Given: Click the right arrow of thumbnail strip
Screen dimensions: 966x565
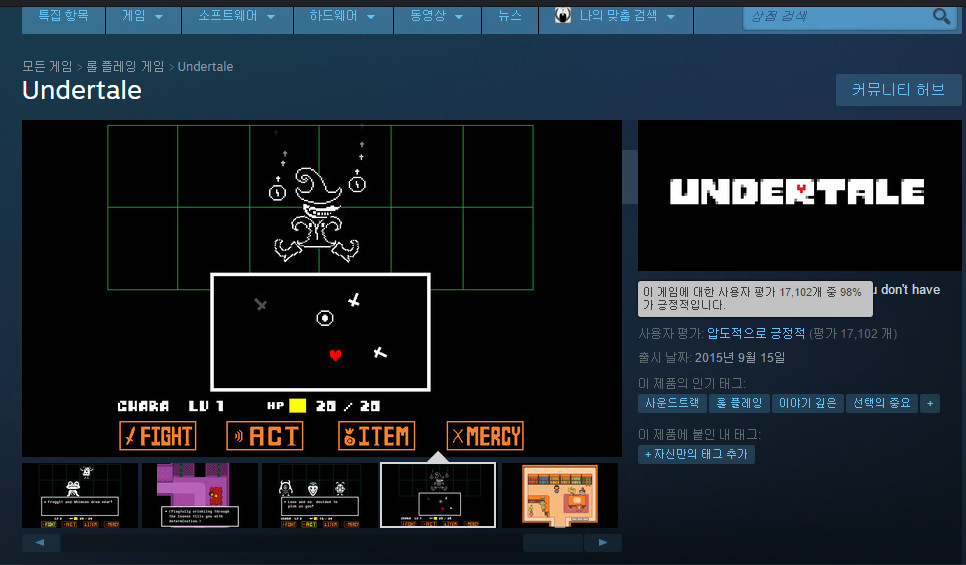Looking at the screenshot, I should click(602, 542).
